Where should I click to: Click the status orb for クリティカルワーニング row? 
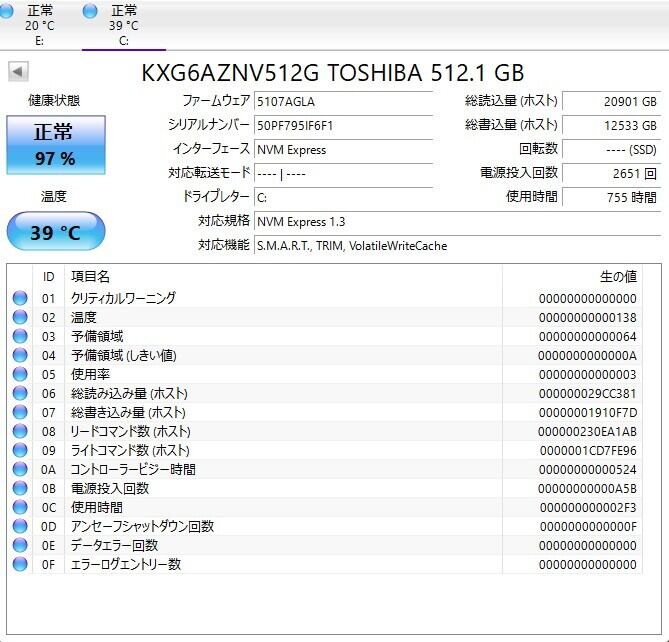20,298
